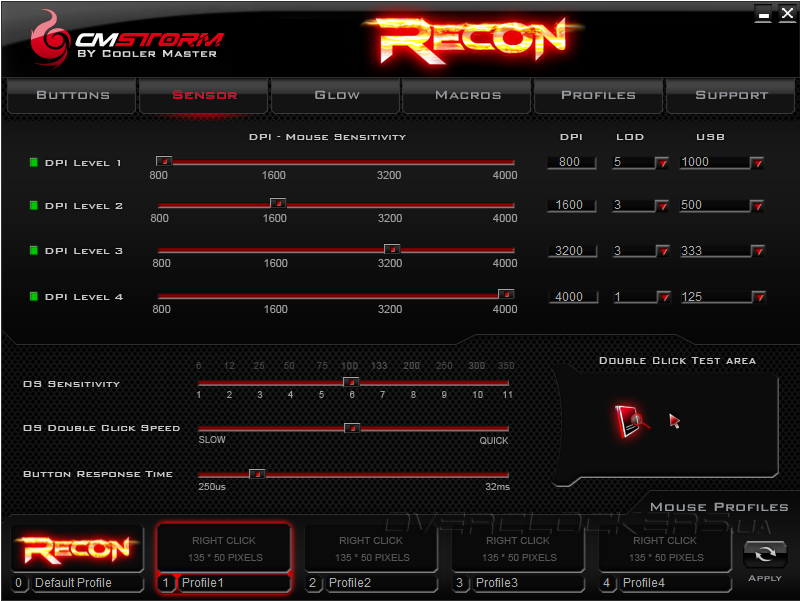This screenshot has height=601, width=800.
Task: Click profile number 3 box
Action: click(459, 583)
